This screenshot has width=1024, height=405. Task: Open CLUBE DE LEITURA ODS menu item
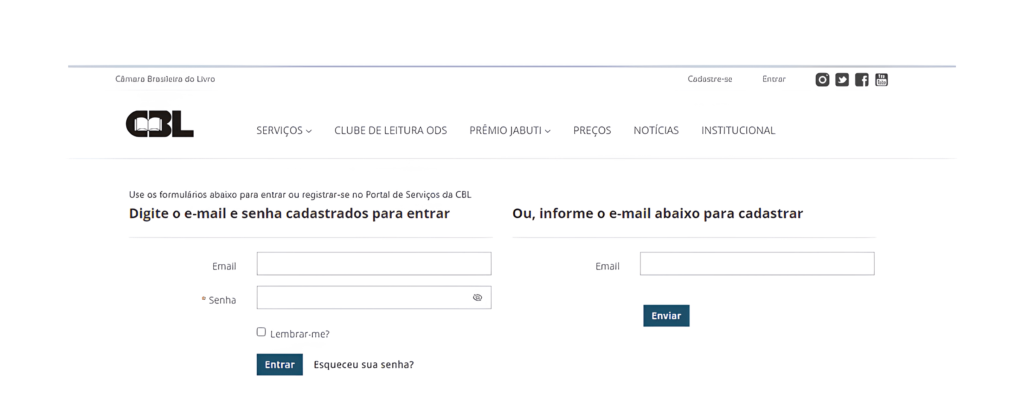(391, 131)
